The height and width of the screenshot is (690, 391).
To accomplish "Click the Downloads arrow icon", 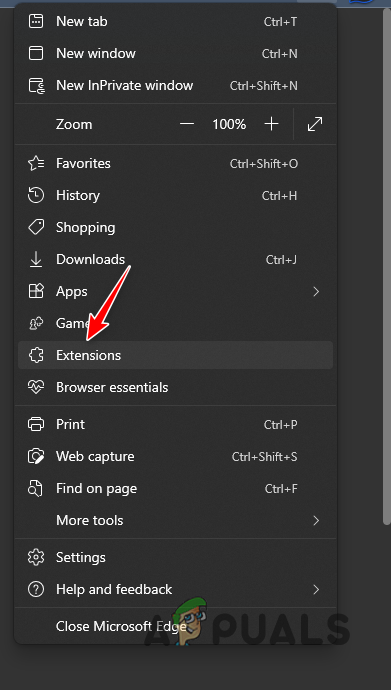I will [x=36, y=260].
